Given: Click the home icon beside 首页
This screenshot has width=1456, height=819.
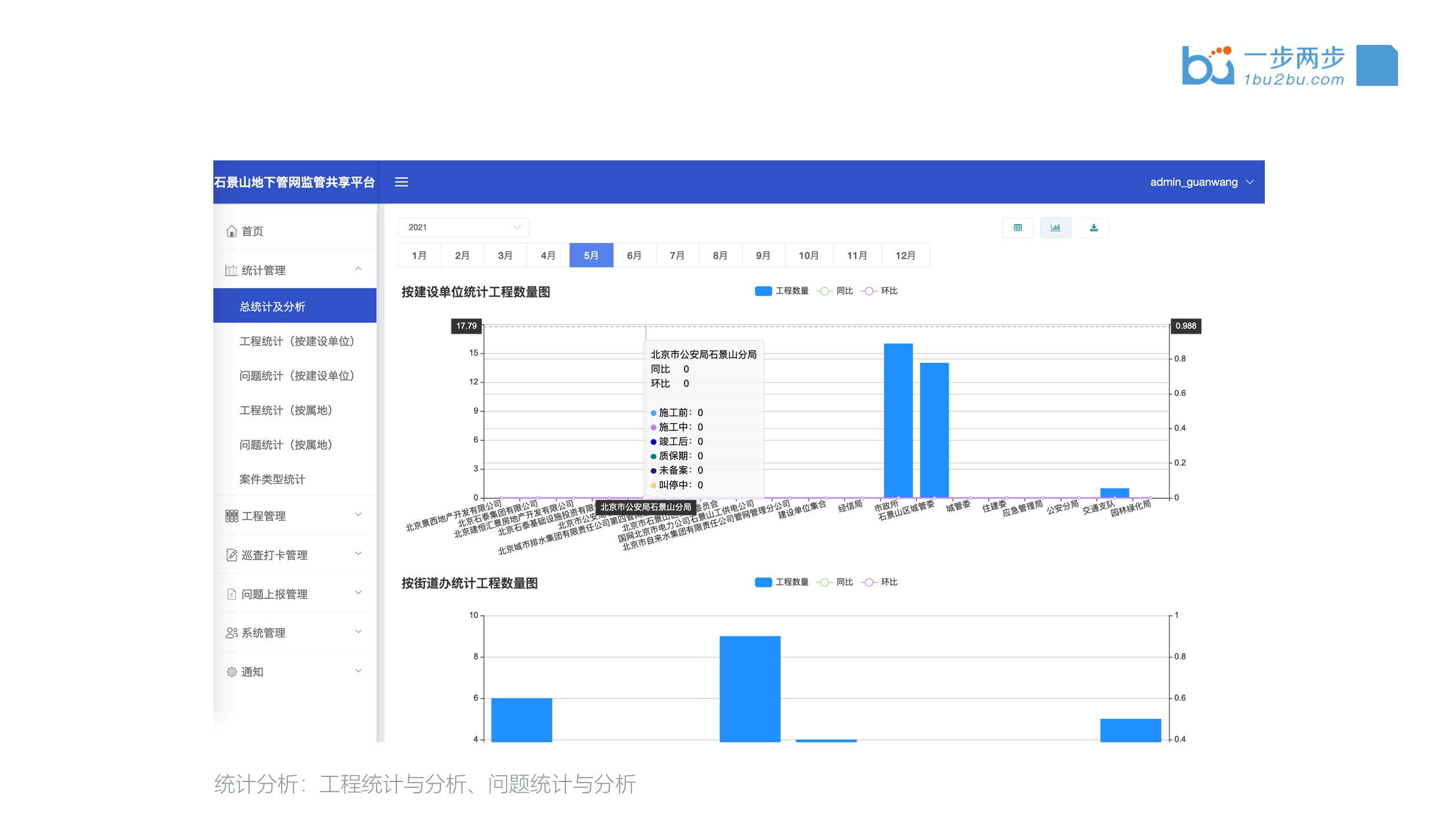Looking at the screenshot, I should point(231,231).
